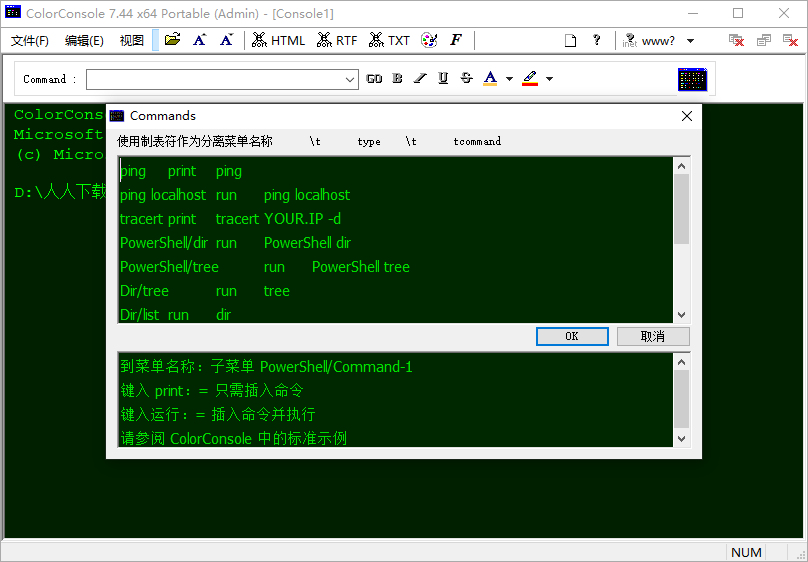Open font selection F icon
Screen dimensions: 808x562
(456, 40)
